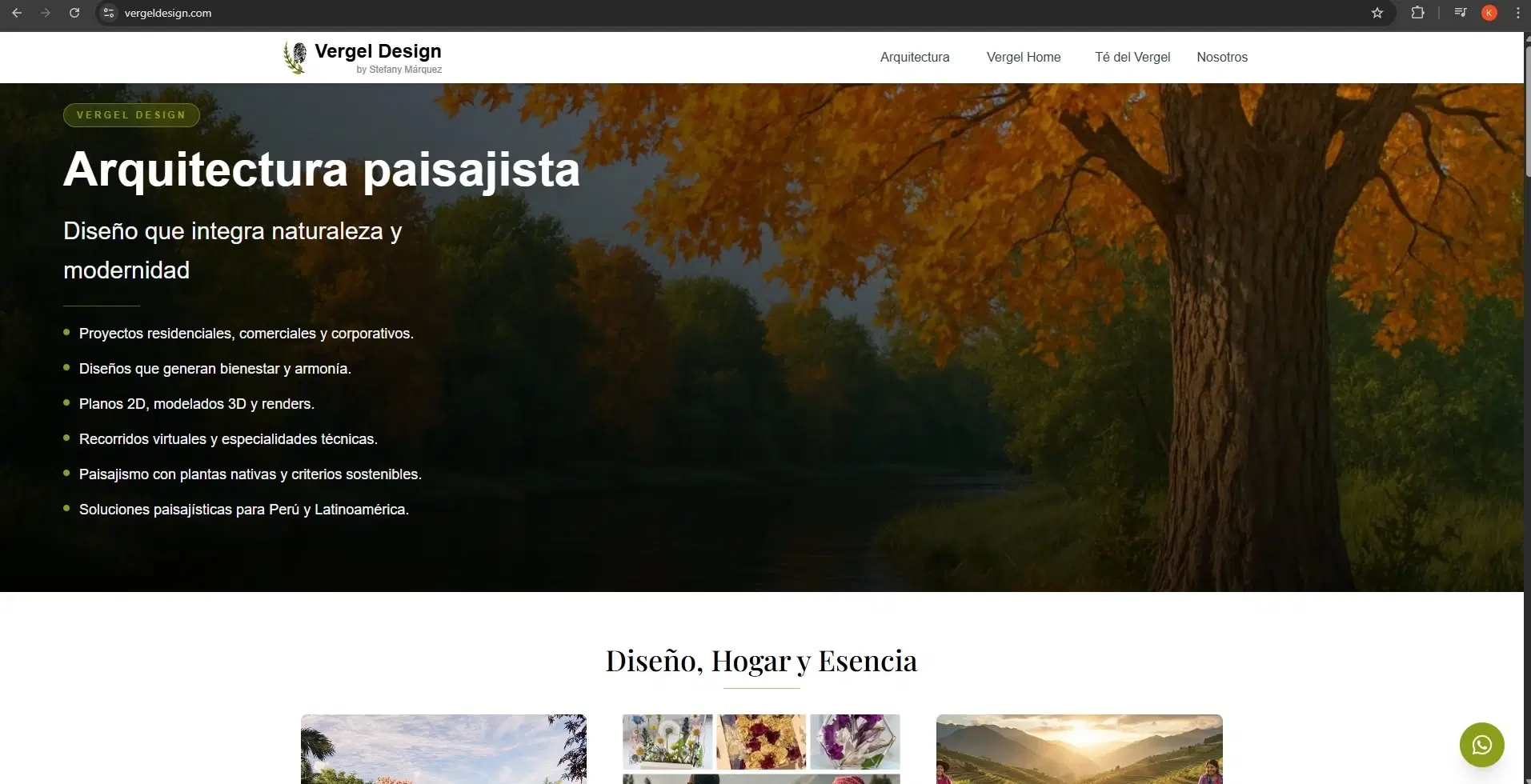Image resolution: width=1531 pixels, height=784 pixels.
Task: Bookmark this page using the star icon
Action: pyautogui.click(x=1377, y=13)
